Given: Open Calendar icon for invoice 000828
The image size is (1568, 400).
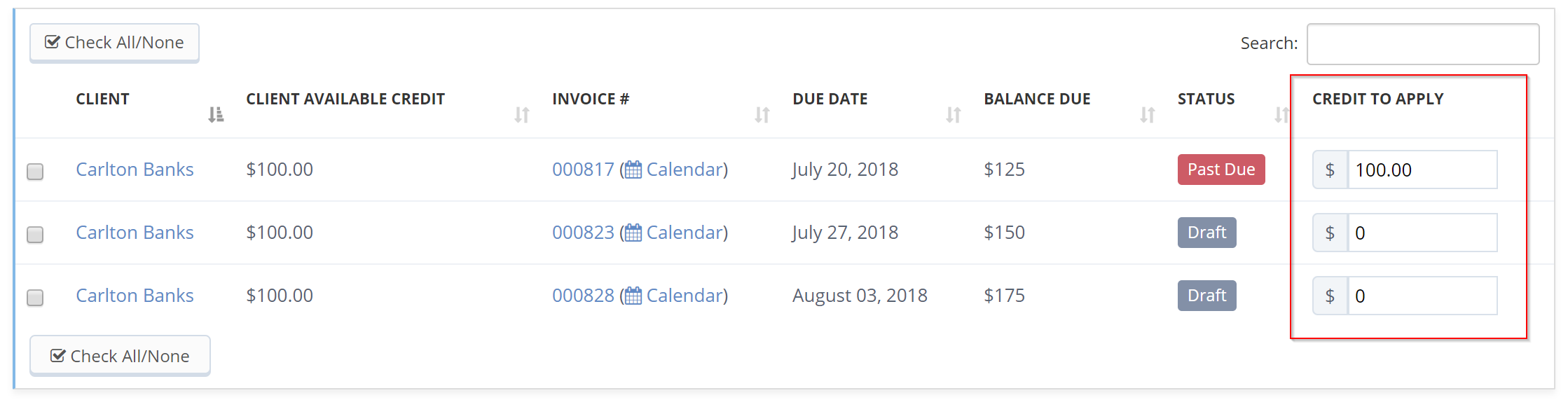Looking at the screenshot, I should 633,296.
